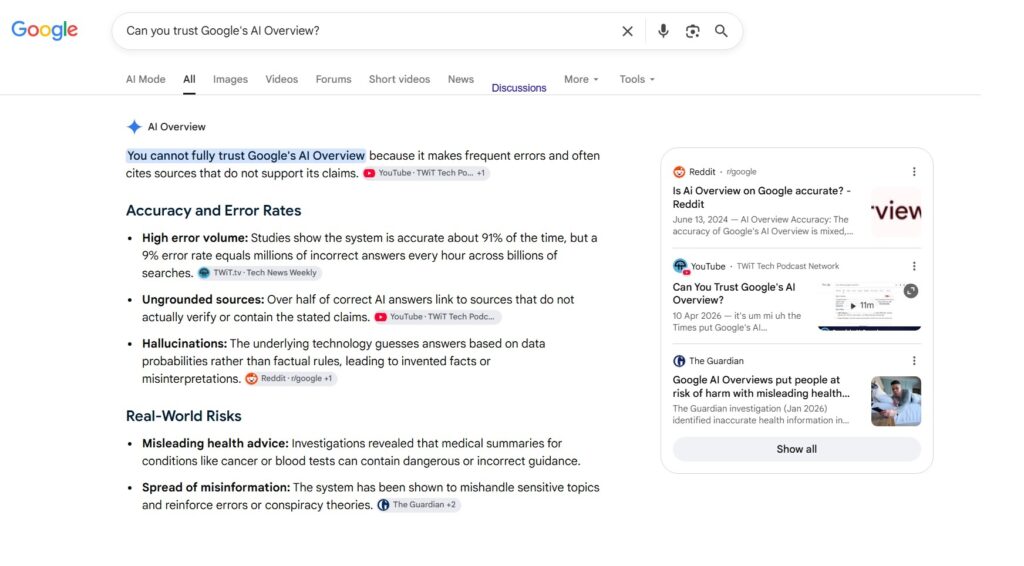Expand the More dropdown
The image size is (1024, 566).
[581, 79]
